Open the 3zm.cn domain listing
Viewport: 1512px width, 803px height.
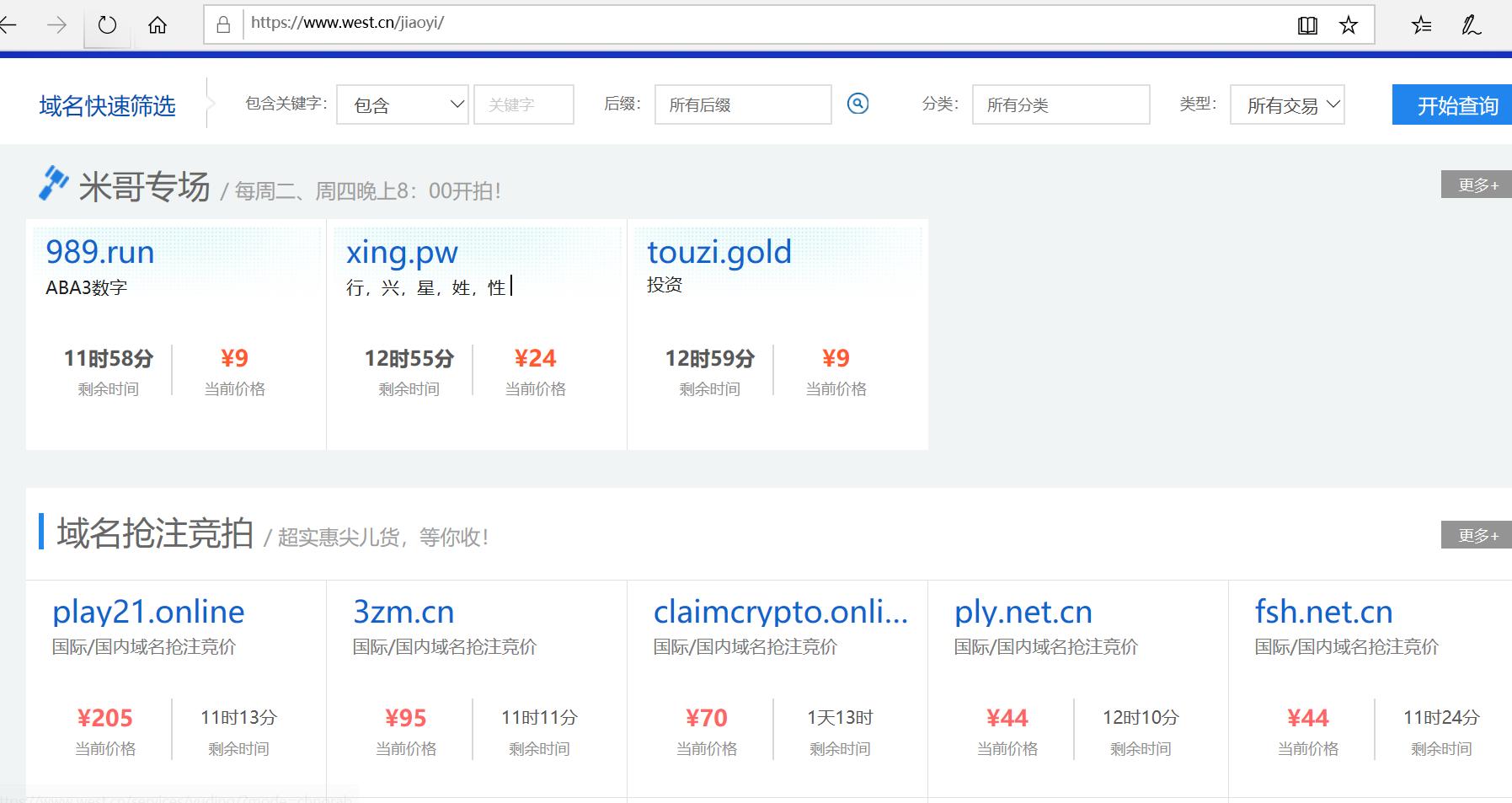(x=403, y=612)
